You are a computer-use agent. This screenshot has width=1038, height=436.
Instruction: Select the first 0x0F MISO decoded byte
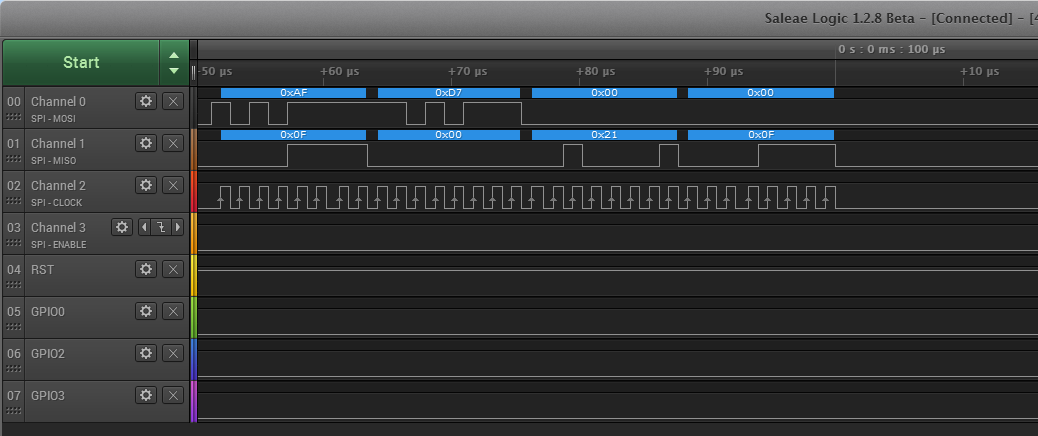coord(293,135)
